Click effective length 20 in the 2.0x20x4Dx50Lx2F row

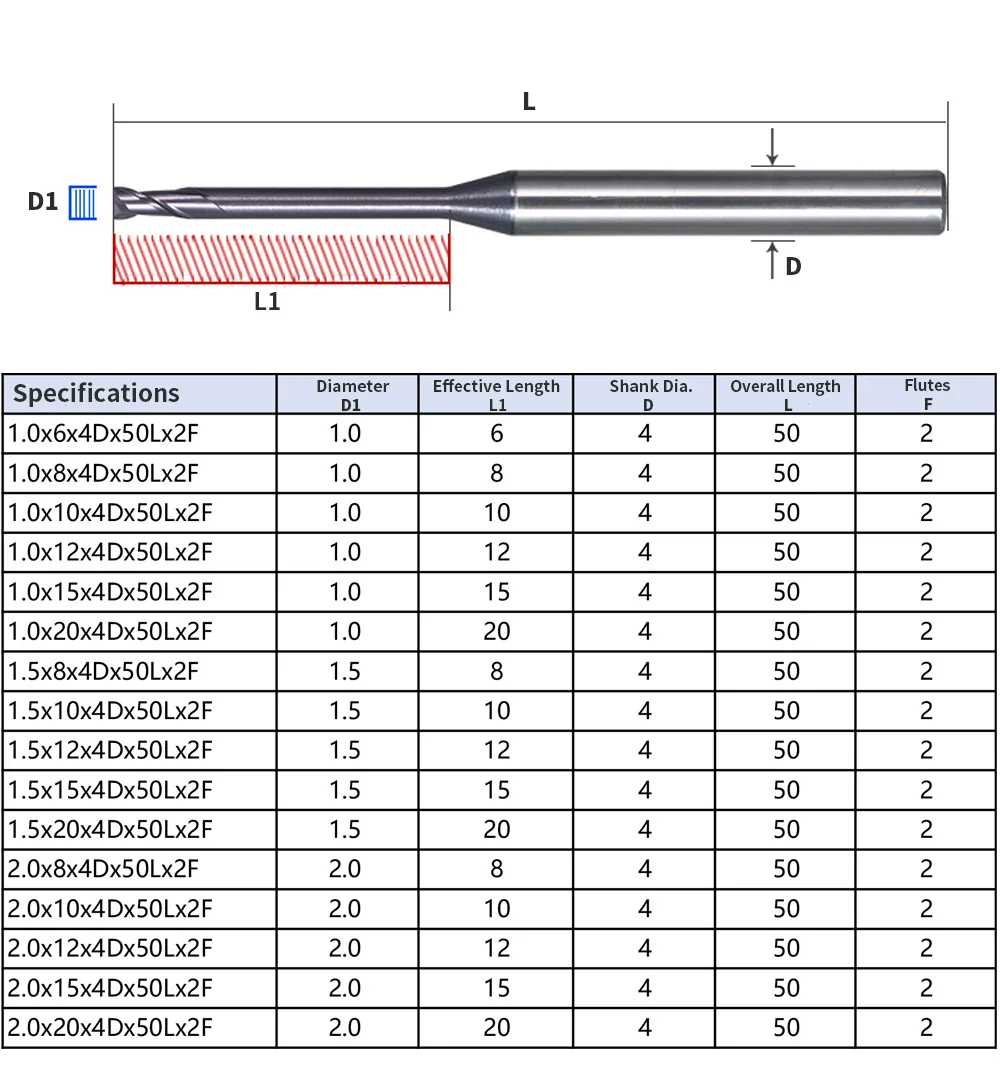497,1028
